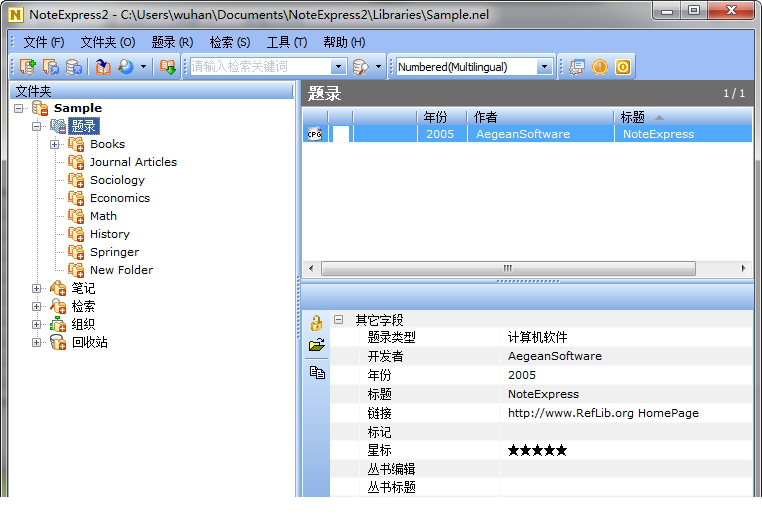Click the open database toolbar icon
The height and width of the screenshot is (516, 762).
click(51, 67)
